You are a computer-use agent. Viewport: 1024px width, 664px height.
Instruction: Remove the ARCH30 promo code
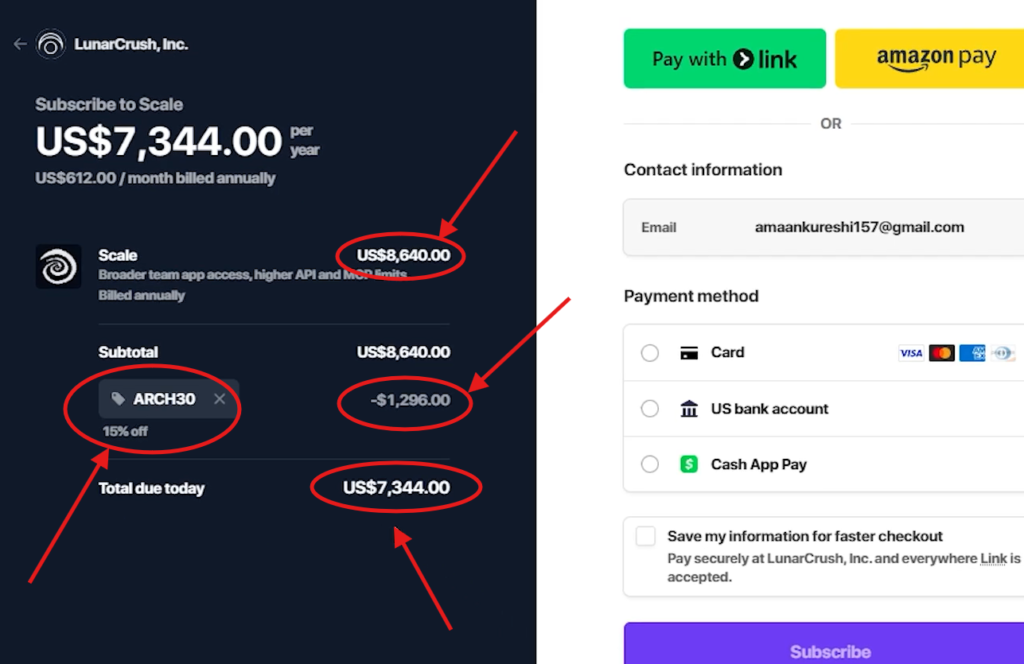coord(219,398)
